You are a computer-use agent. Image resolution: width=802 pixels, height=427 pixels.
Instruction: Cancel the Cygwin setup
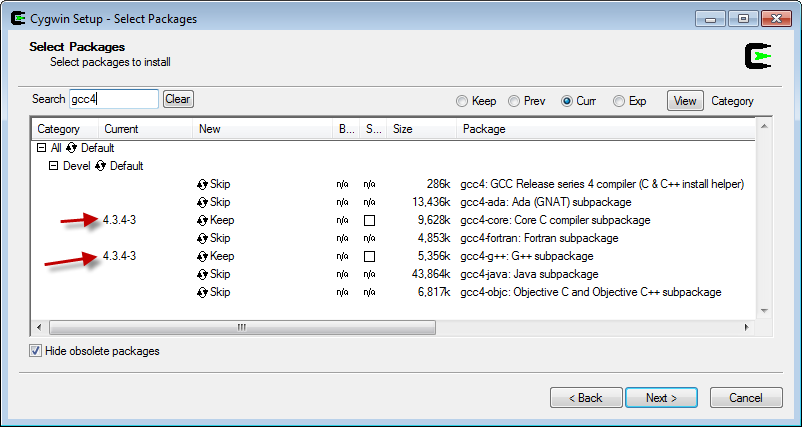[x=746, y=398]
